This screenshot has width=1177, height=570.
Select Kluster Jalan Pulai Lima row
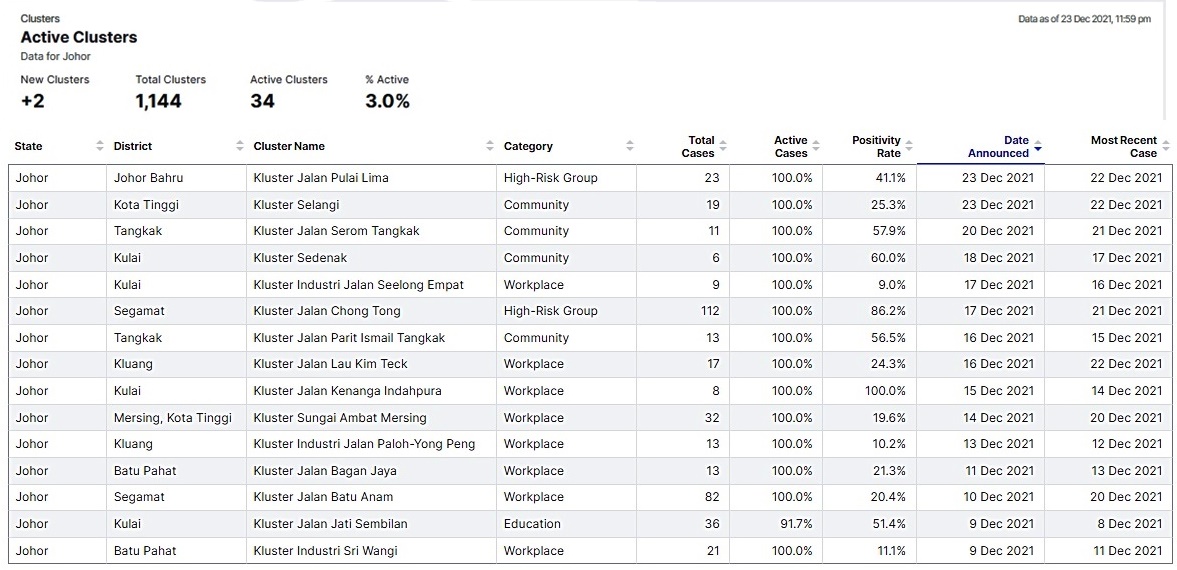pos(321,178)
